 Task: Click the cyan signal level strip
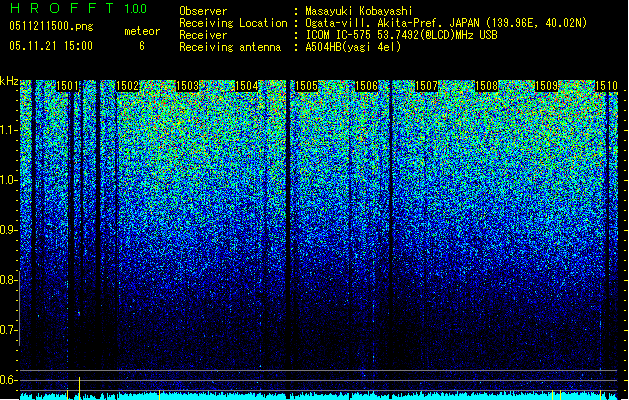click(319, 396)
